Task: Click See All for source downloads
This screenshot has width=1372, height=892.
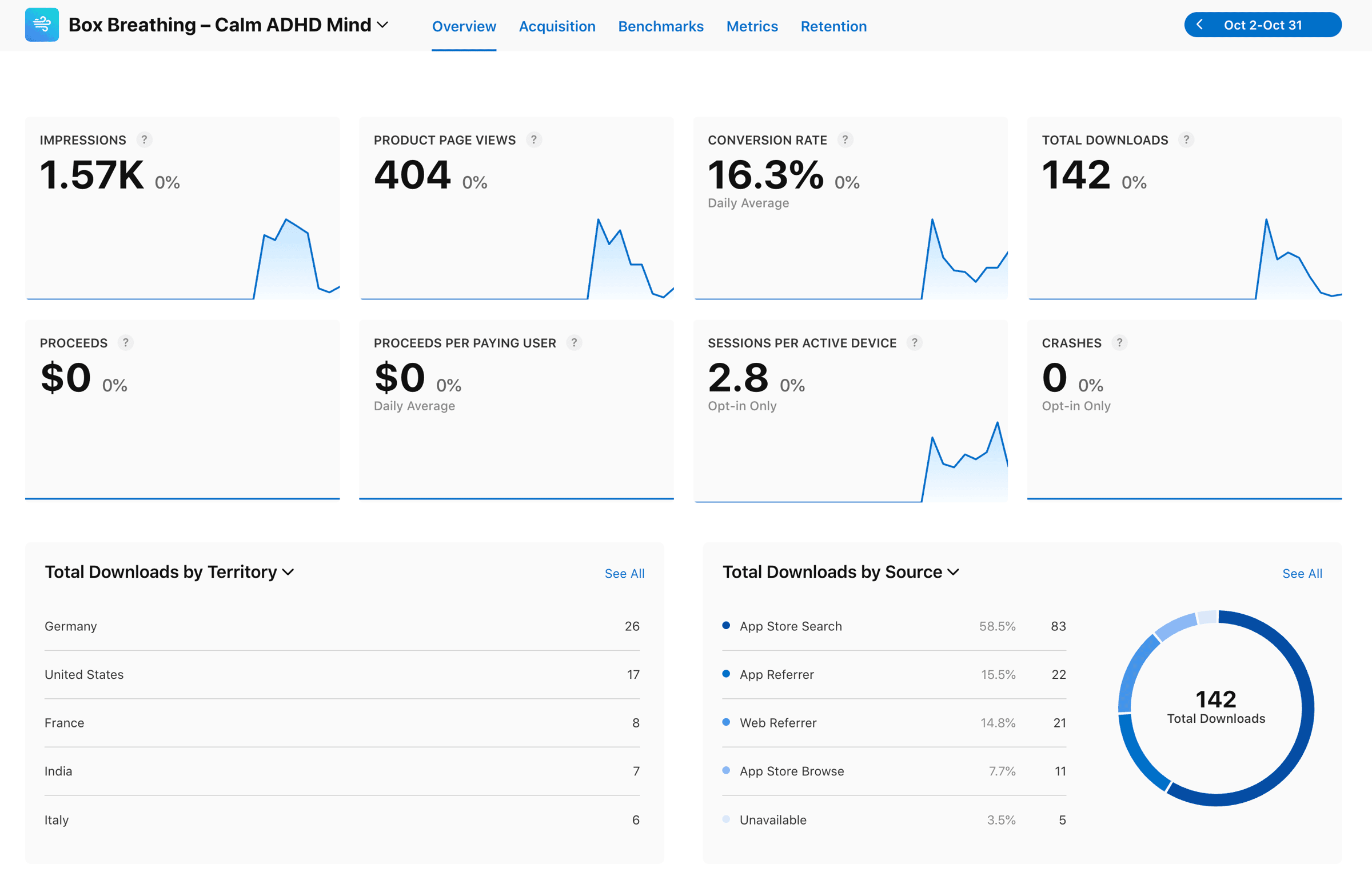Action: 1302,573
